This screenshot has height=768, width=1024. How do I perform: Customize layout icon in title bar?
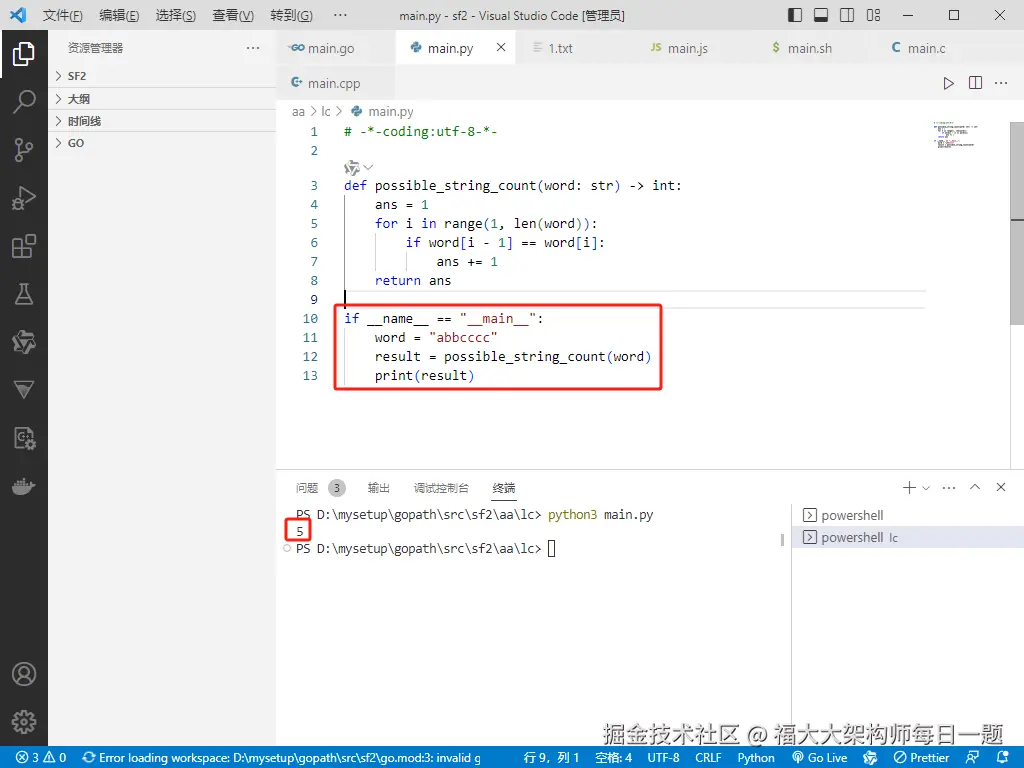[873, 15]
